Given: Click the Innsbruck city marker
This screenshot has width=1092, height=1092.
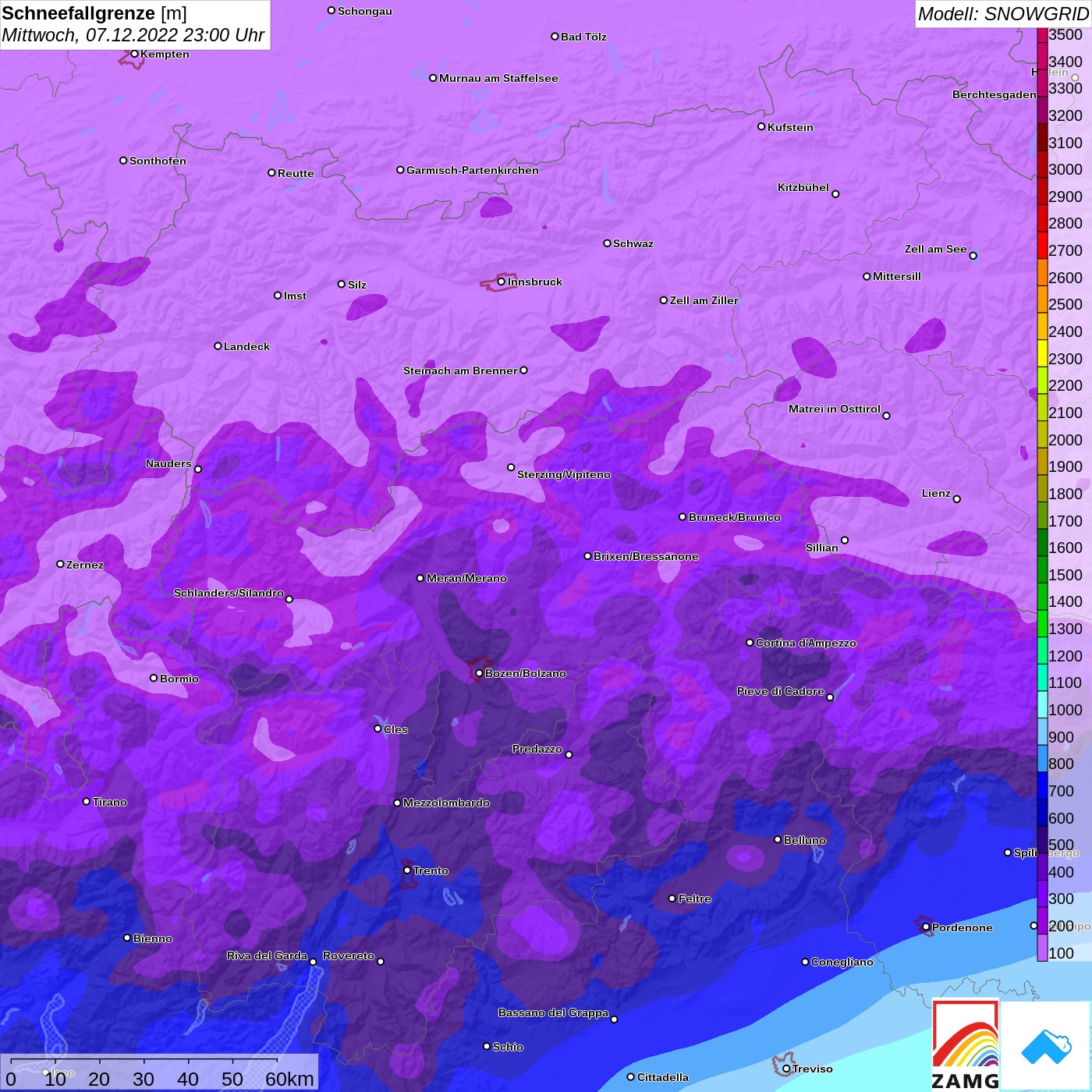Looking at the screenshot, I should (501, 282).
